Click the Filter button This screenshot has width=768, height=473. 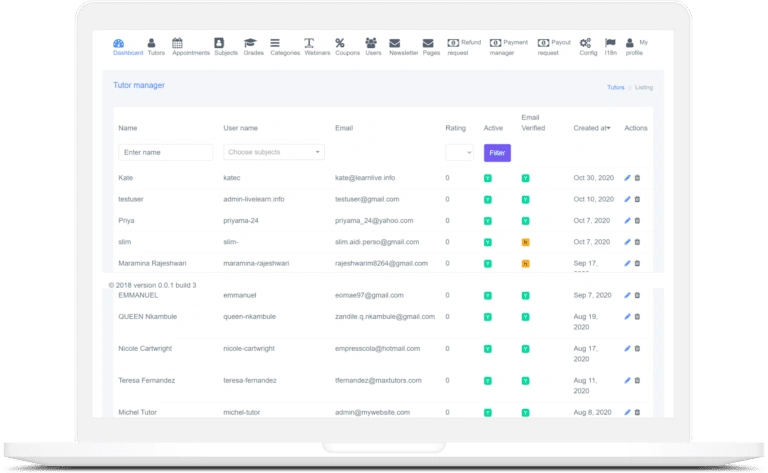497,153
